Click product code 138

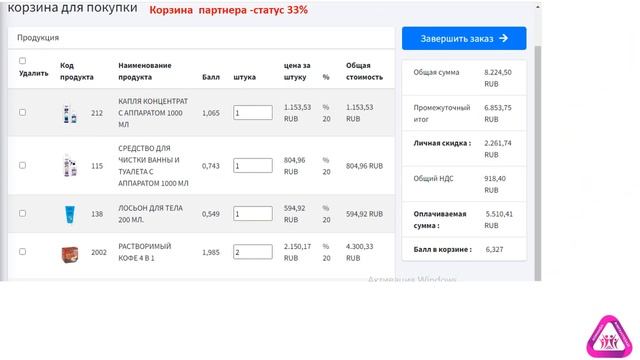tap(97, 214)
